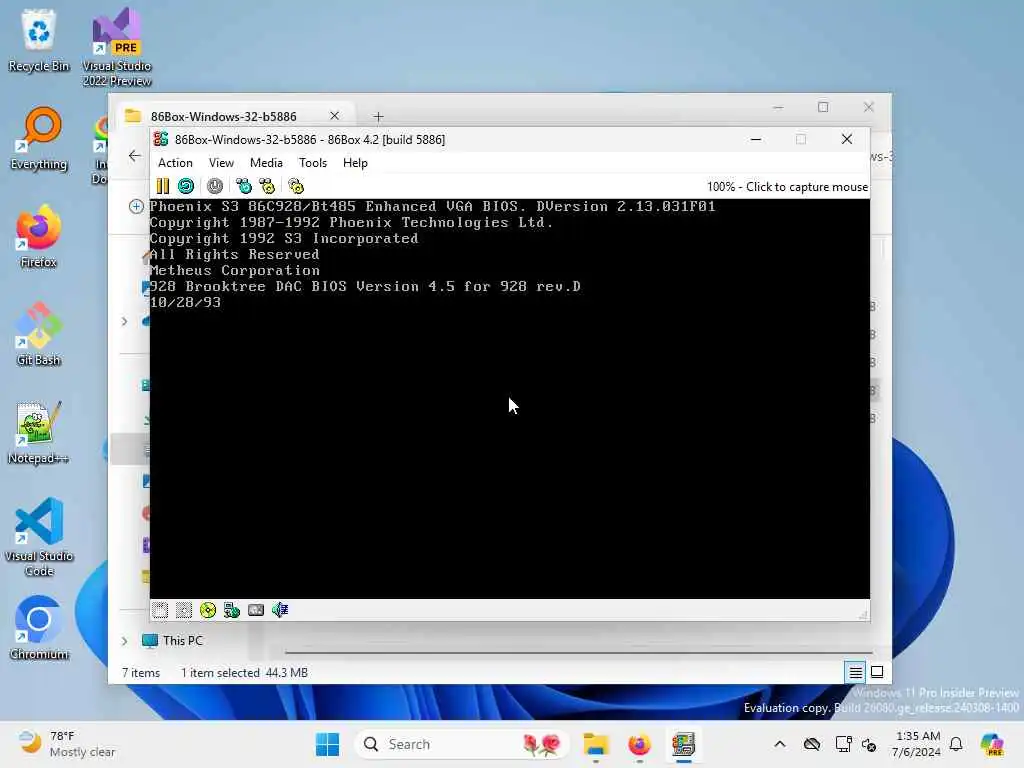Close the 86Box-Windows-32-b5886 Explorer tab

pos(334,116)
